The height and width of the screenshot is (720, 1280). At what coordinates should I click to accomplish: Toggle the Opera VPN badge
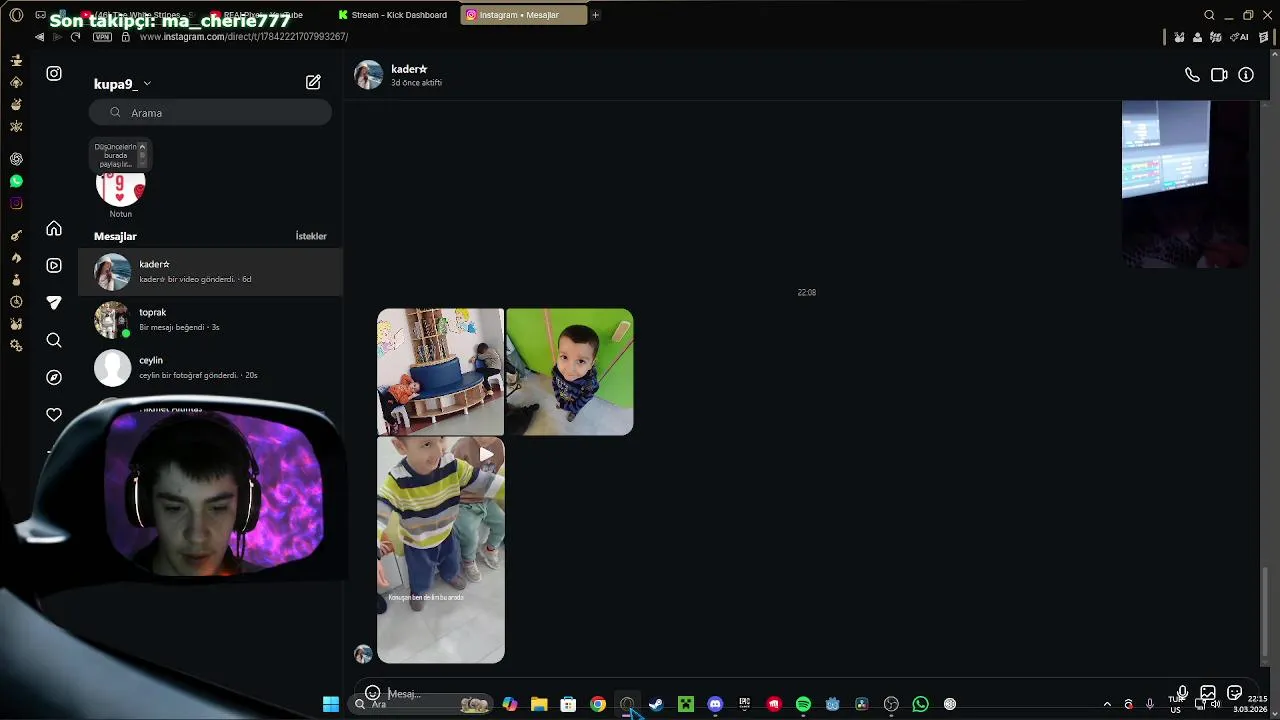click(x=102, y=37)
